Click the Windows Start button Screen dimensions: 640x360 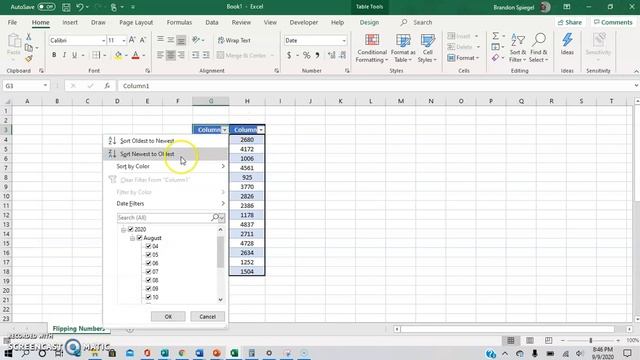tap(8, 353)
